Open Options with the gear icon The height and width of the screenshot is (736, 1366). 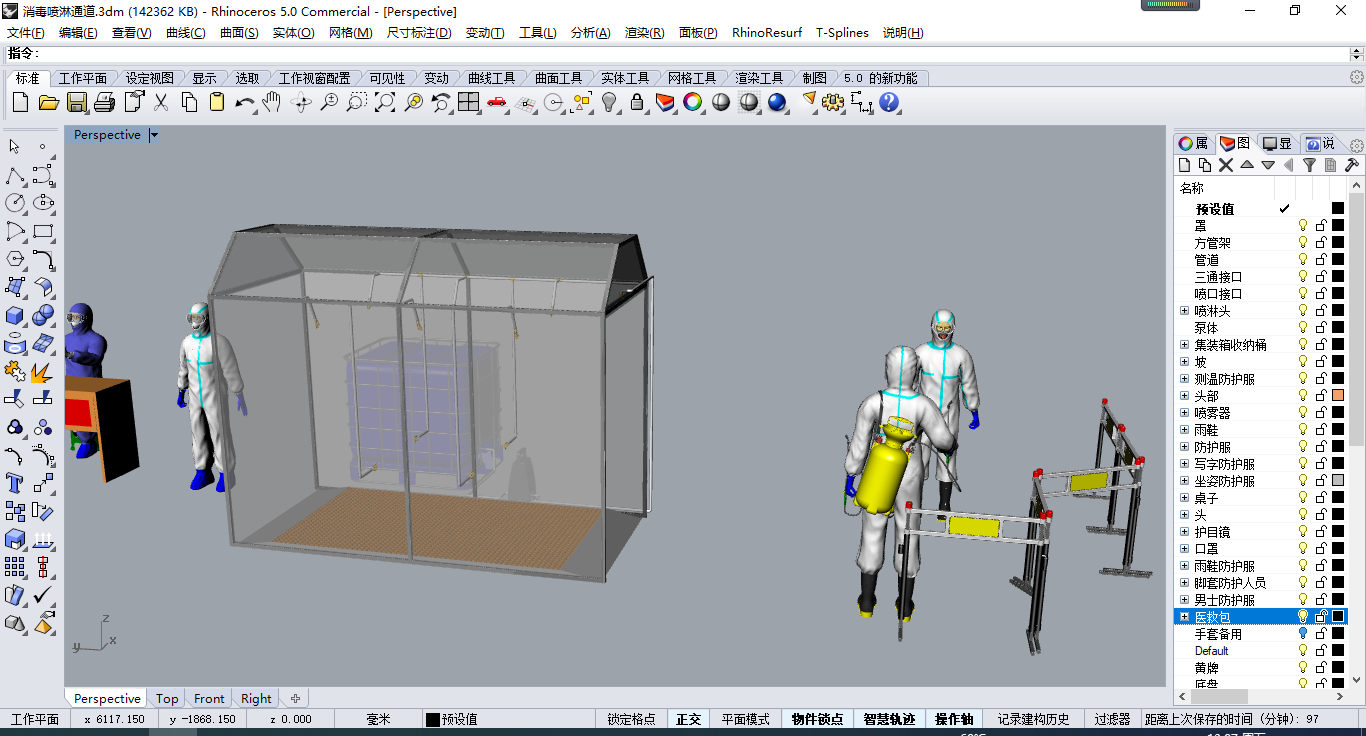[x=833, y=102]
